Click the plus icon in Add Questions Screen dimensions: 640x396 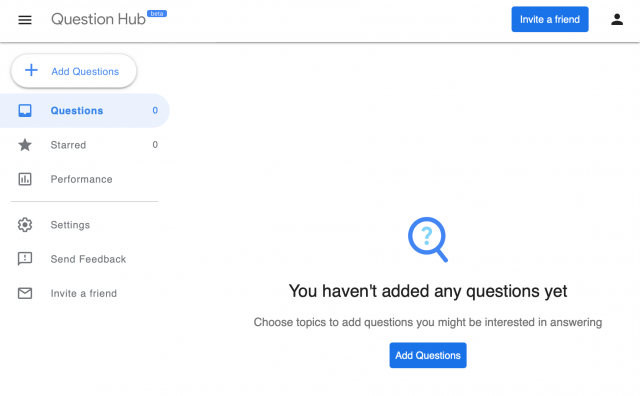point(31,71)
